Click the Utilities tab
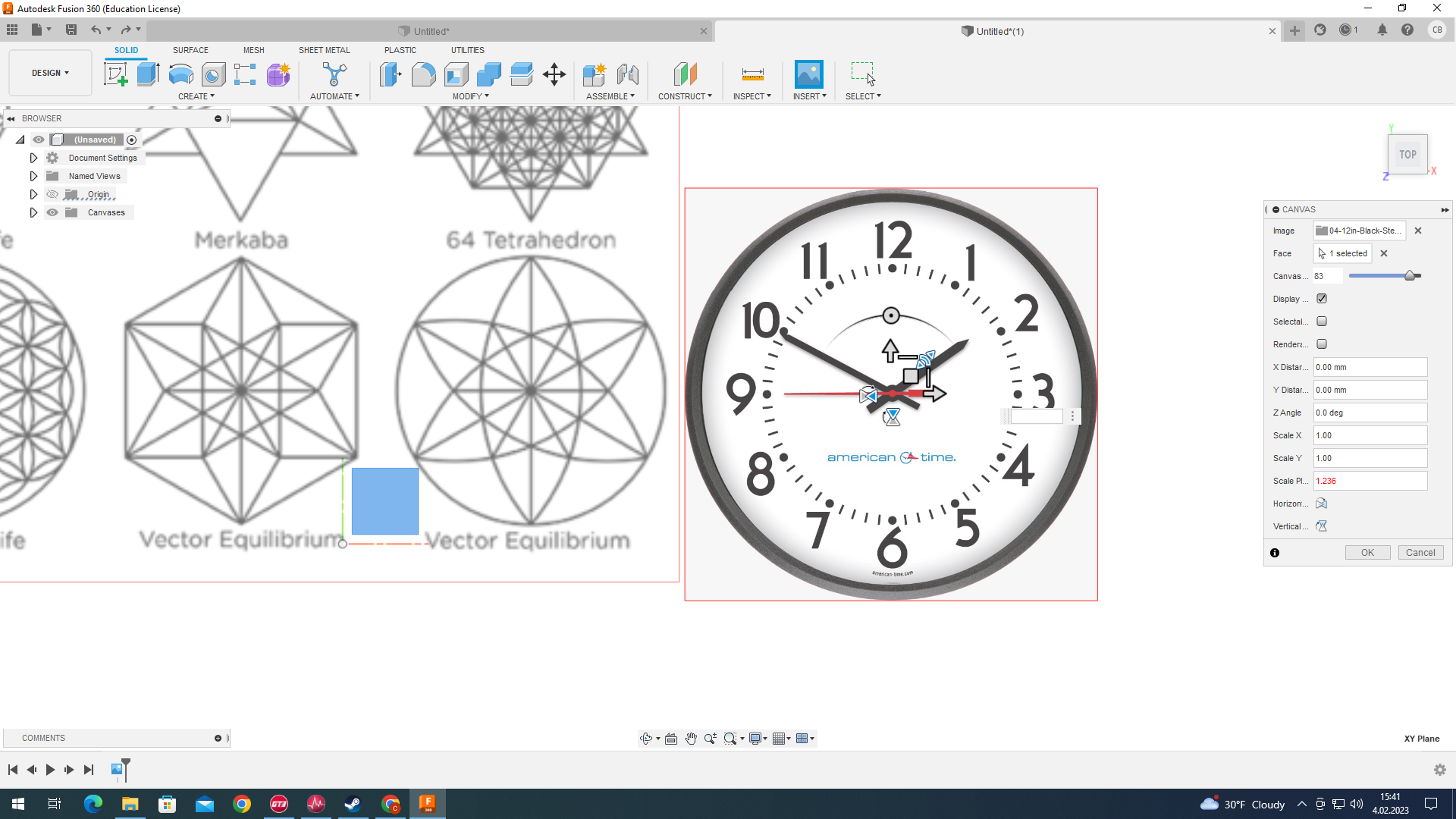This screenshot has width=1456, height=819. (468, 49)
